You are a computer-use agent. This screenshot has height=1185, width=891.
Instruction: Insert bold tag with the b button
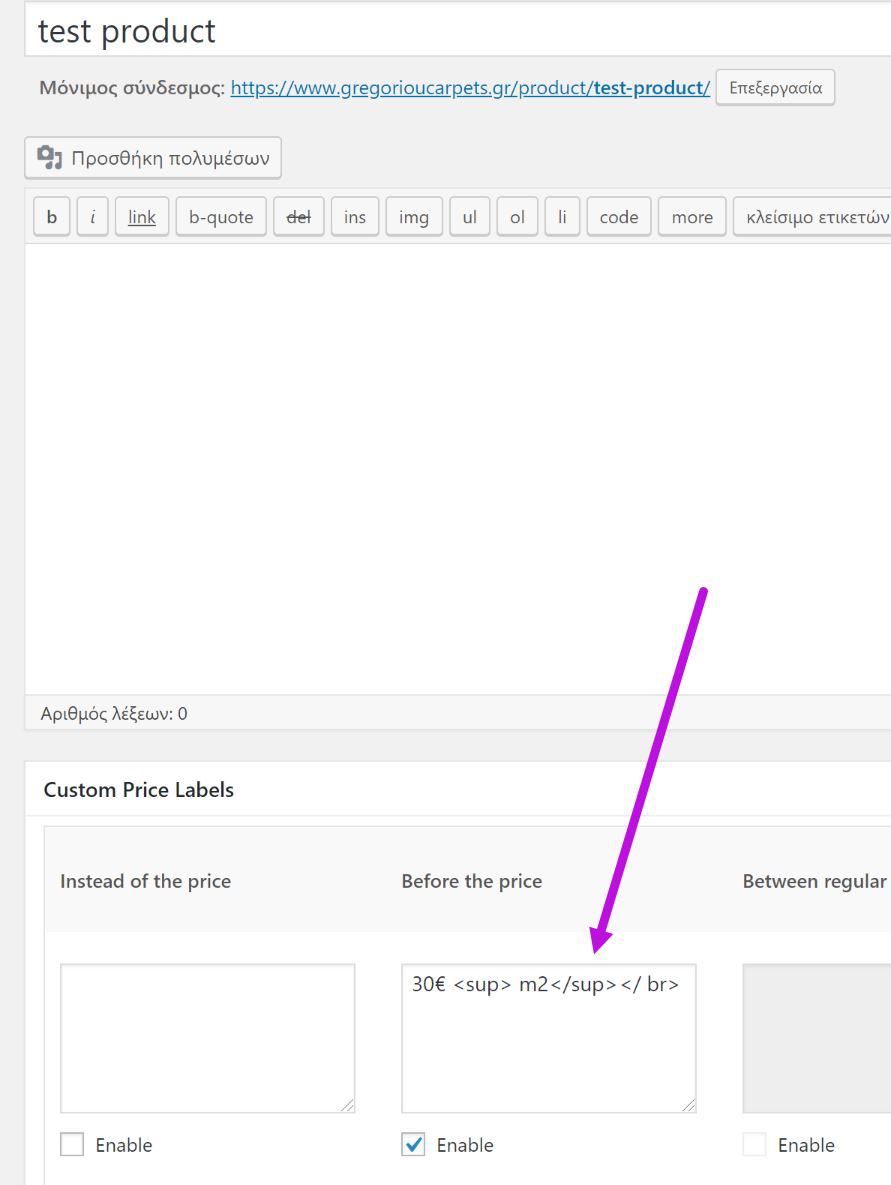[x=51, y=217]
